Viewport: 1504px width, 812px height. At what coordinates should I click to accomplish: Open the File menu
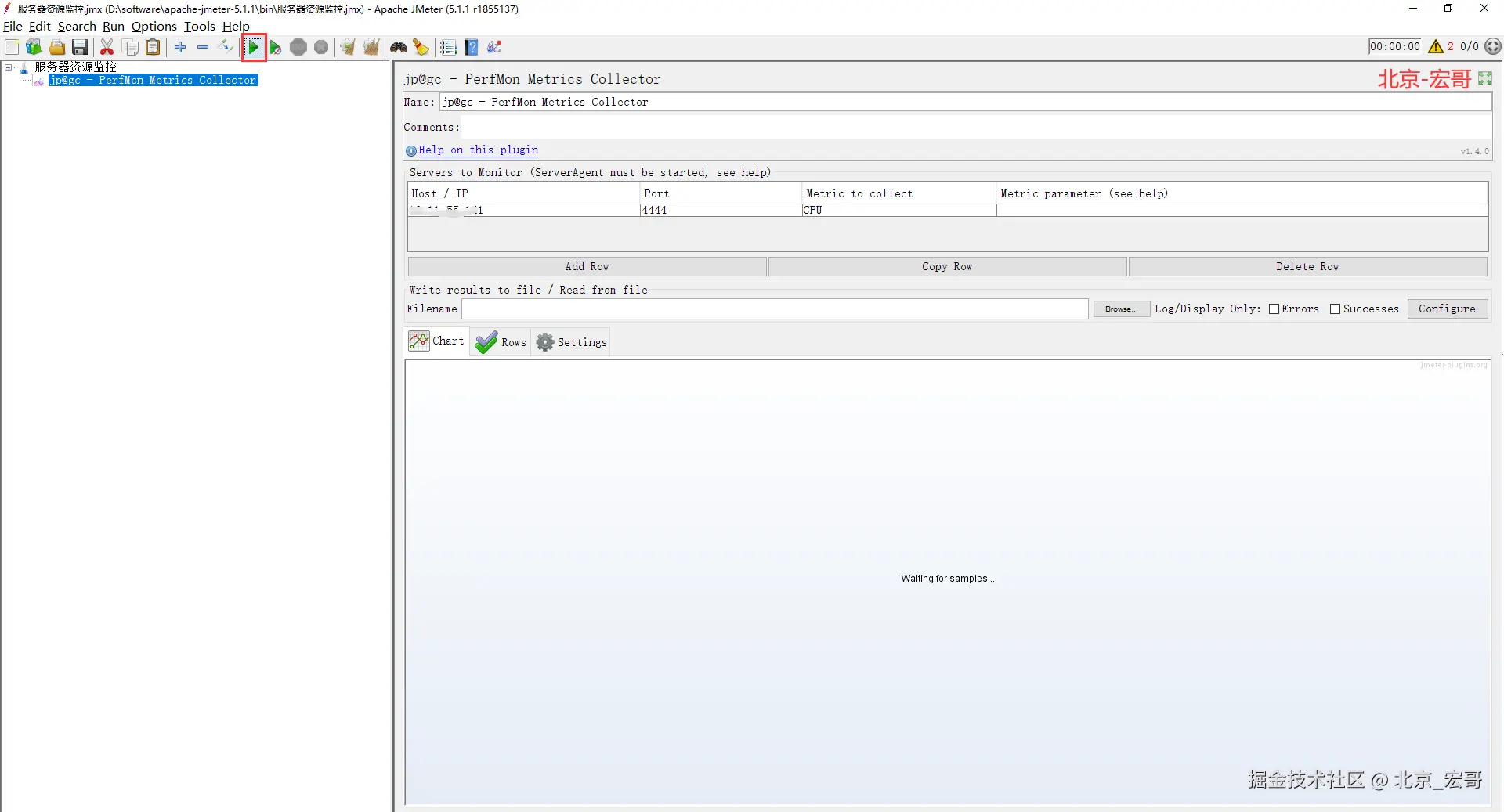(13, 26)
